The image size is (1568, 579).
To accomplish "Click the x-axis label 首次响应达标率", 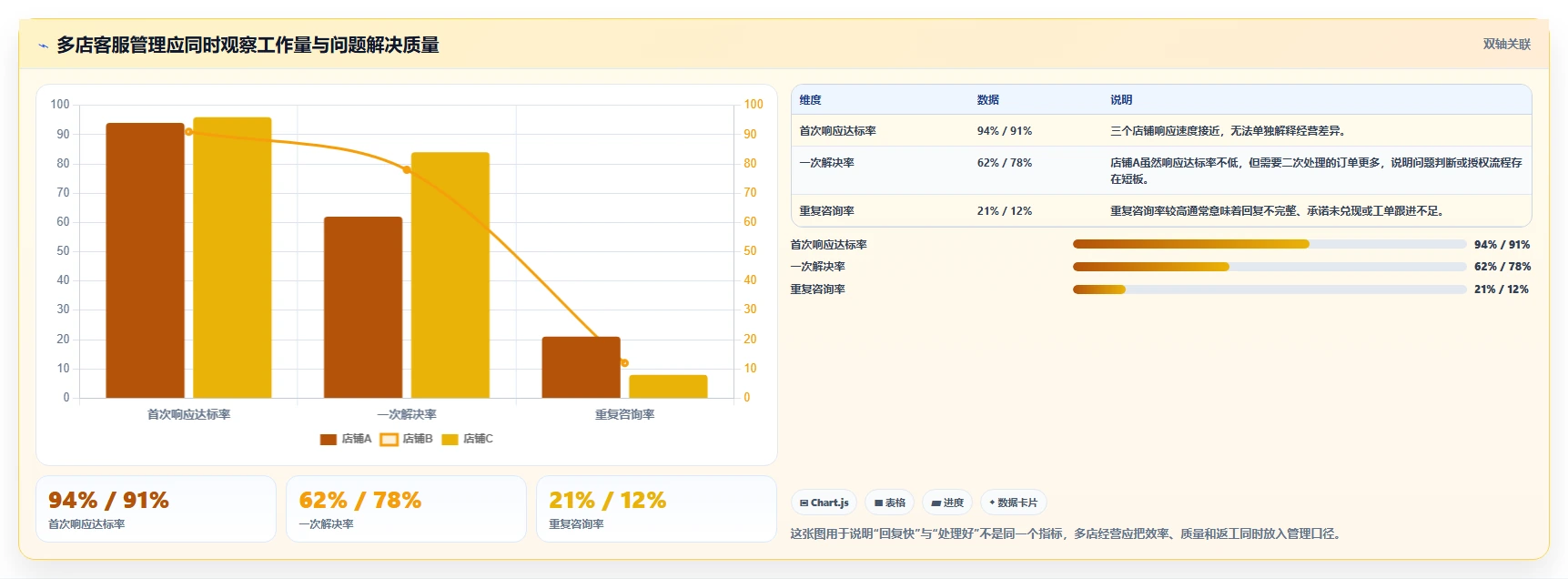I will [188, 414].
